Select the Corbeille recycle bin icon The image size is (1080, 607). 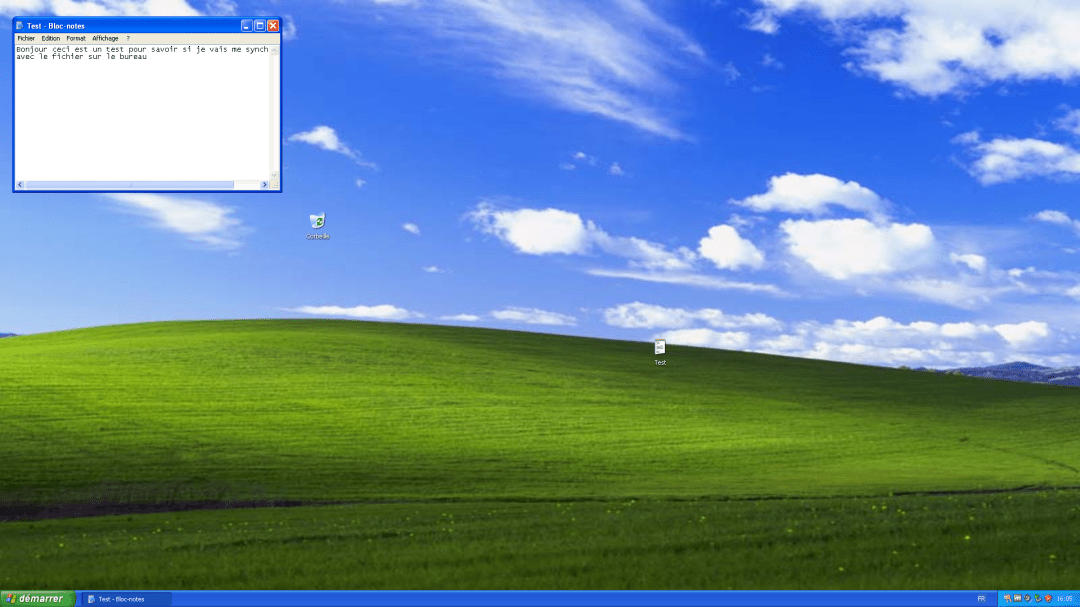pyautogui.click(x=317, y=223)
